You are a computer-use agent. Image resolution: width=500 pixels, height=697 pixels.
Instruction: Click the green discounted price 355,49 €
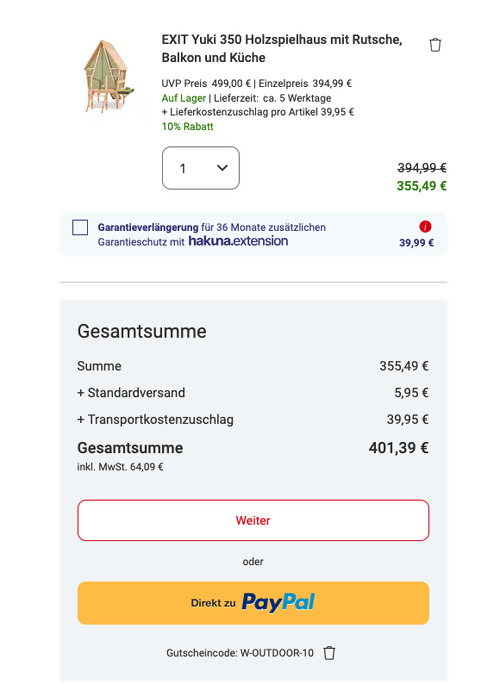tap(421, 186)
